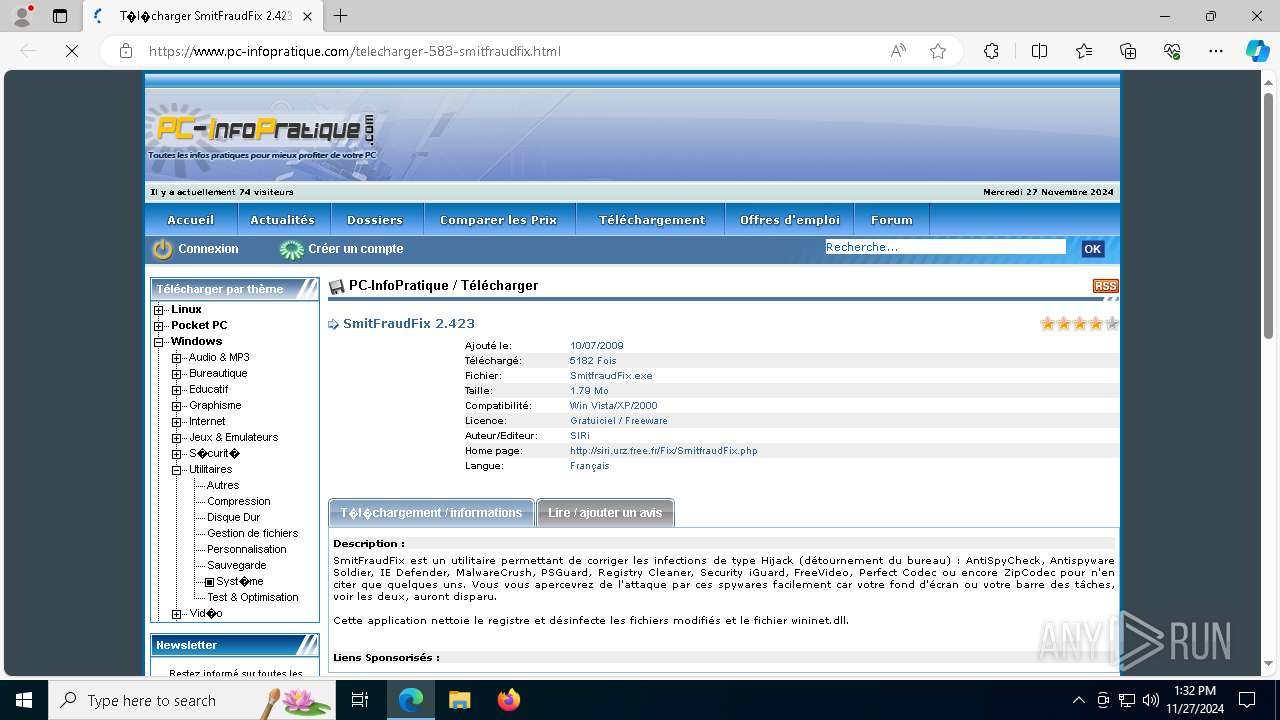1280x720 pixels.
Task: Open the Dossiers menu
Action: [375, 220]
